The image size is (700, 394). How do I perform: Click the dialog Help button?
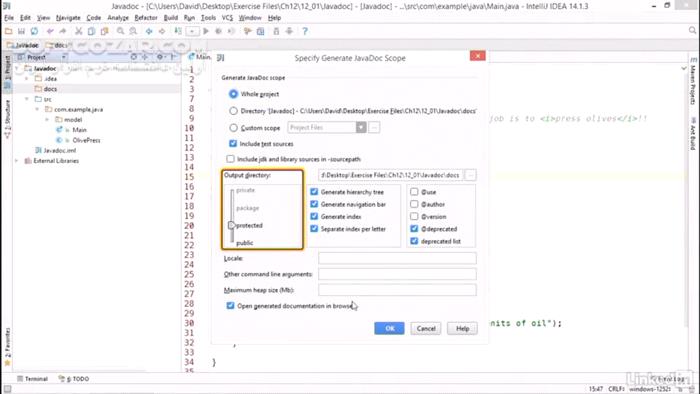[x=462, y=328]
